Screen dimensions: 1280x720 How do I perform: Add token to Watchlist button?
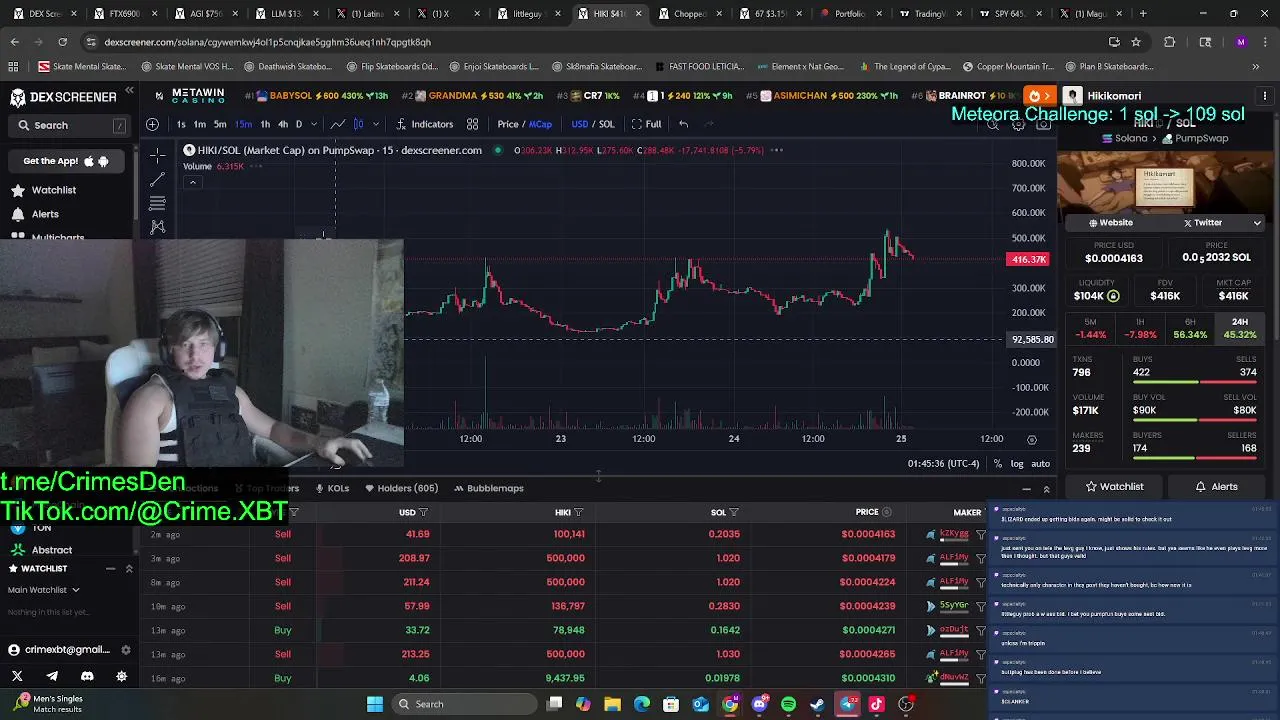pos(1115,487)
